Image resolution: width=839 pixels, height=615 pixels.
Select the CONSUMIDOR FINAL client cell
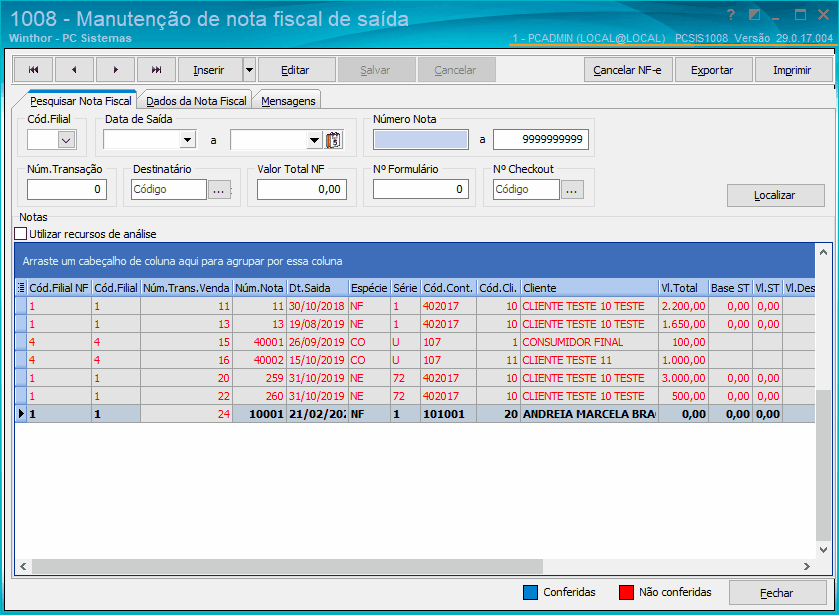click(589, 342)
